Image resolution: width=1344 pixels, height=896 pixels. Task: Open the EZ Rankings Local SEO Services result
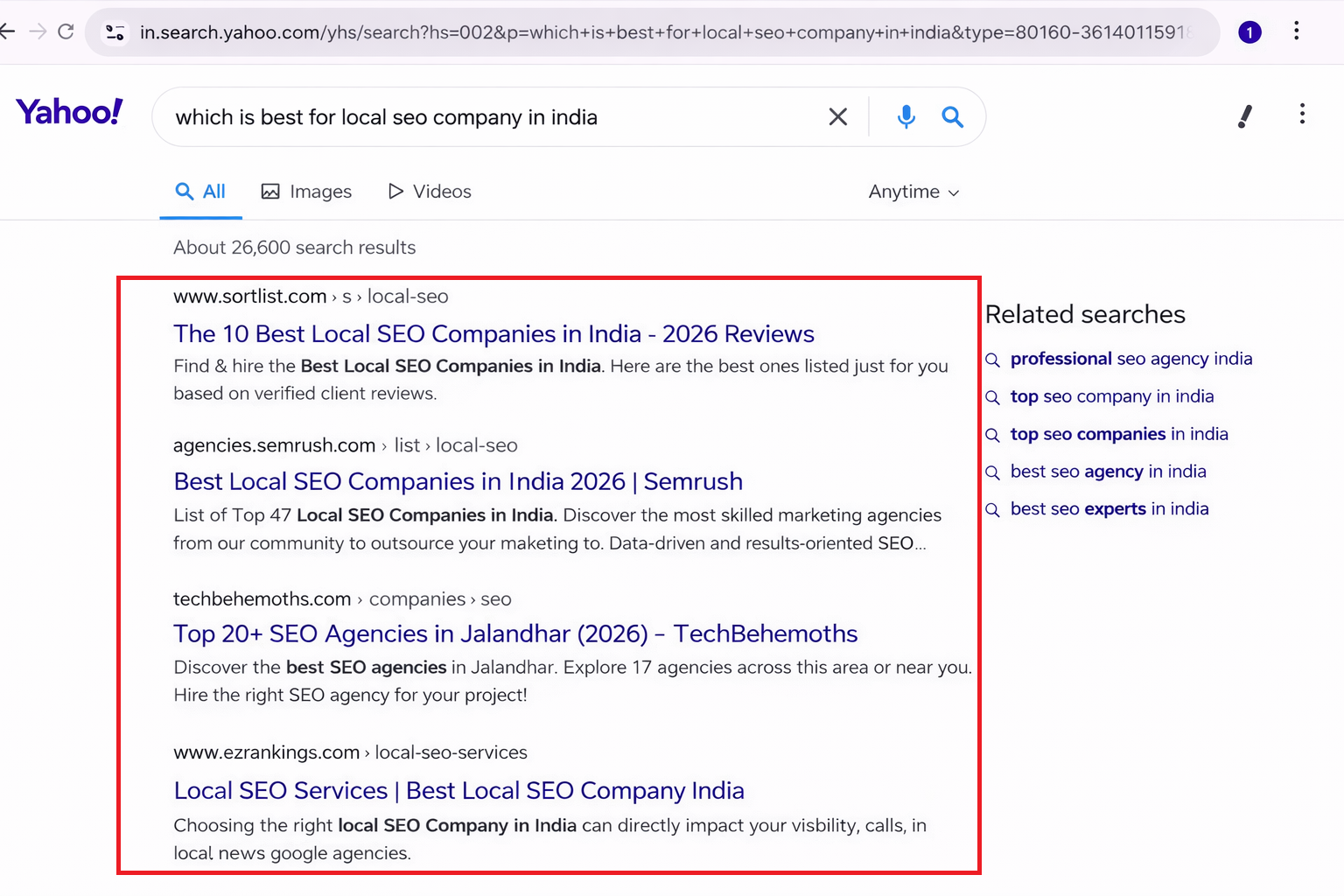[x=458, y=790]
